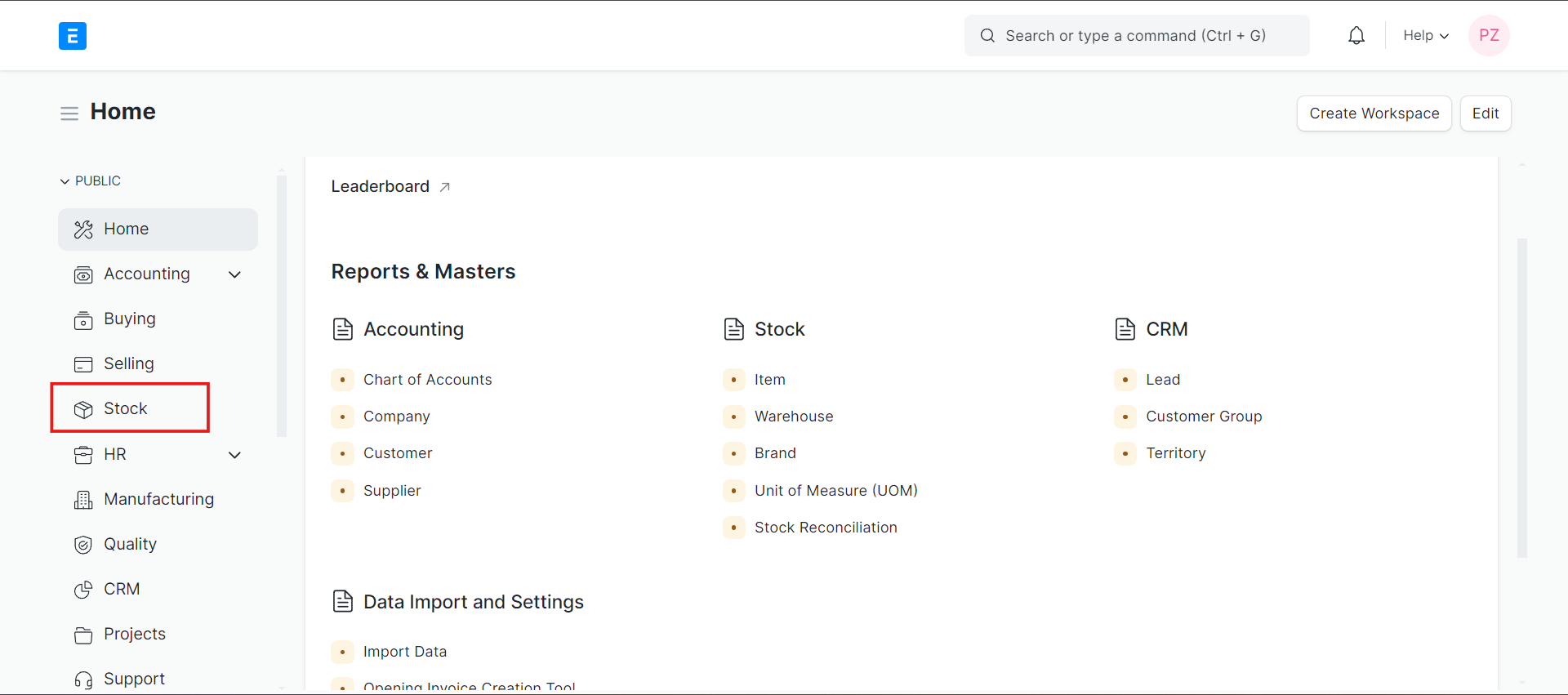Click the Projects sidebar folder icon

83,635
